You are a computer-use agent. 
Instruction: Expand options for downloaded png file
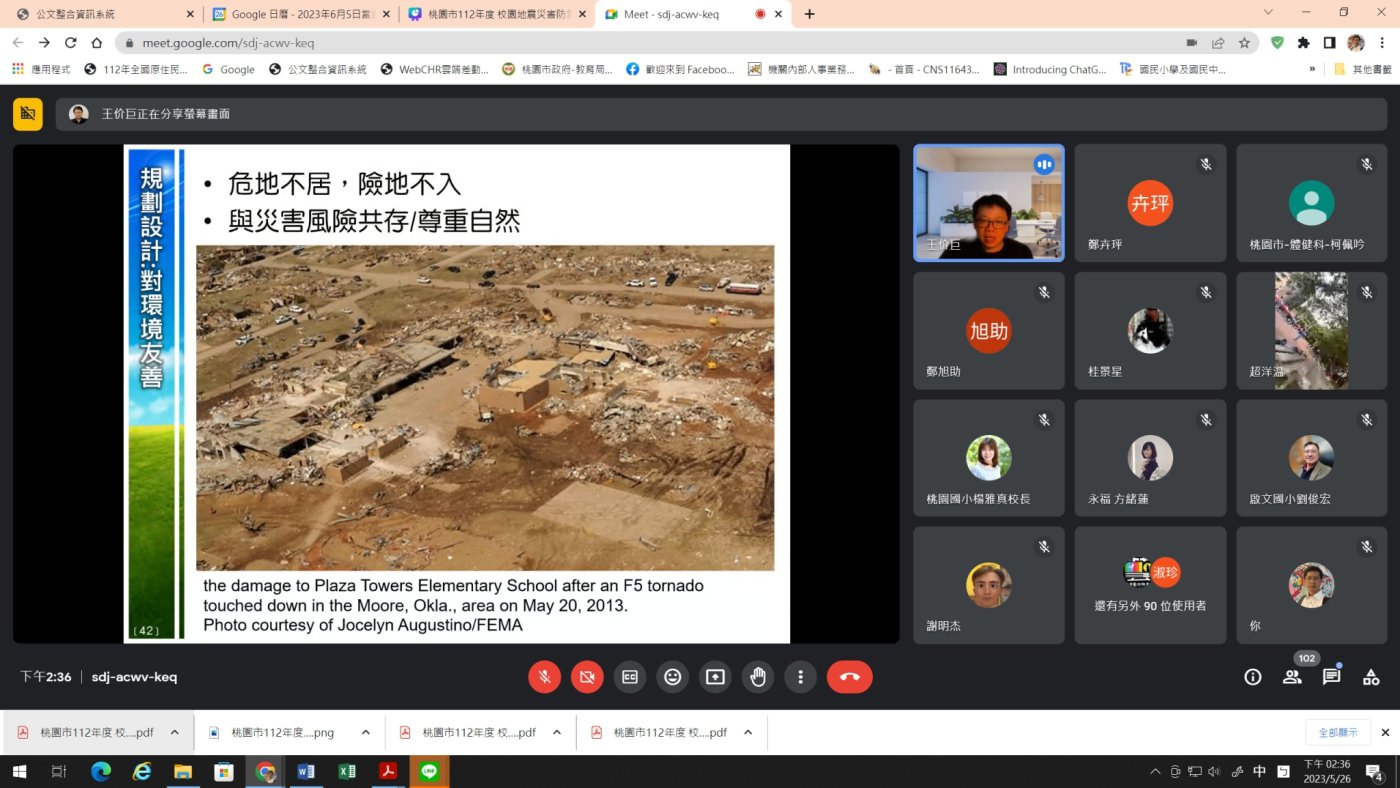click(x=365, y=733)
